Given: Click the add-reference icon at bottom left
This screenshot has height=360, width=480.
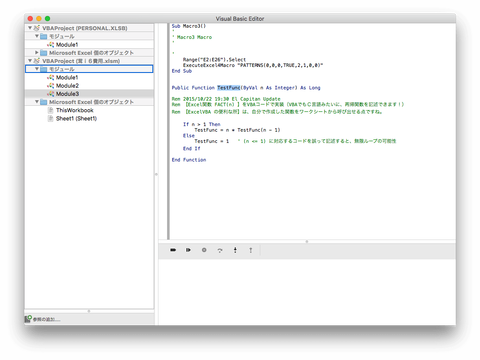Looking at the screenshot, I should [x=28, y=319].
